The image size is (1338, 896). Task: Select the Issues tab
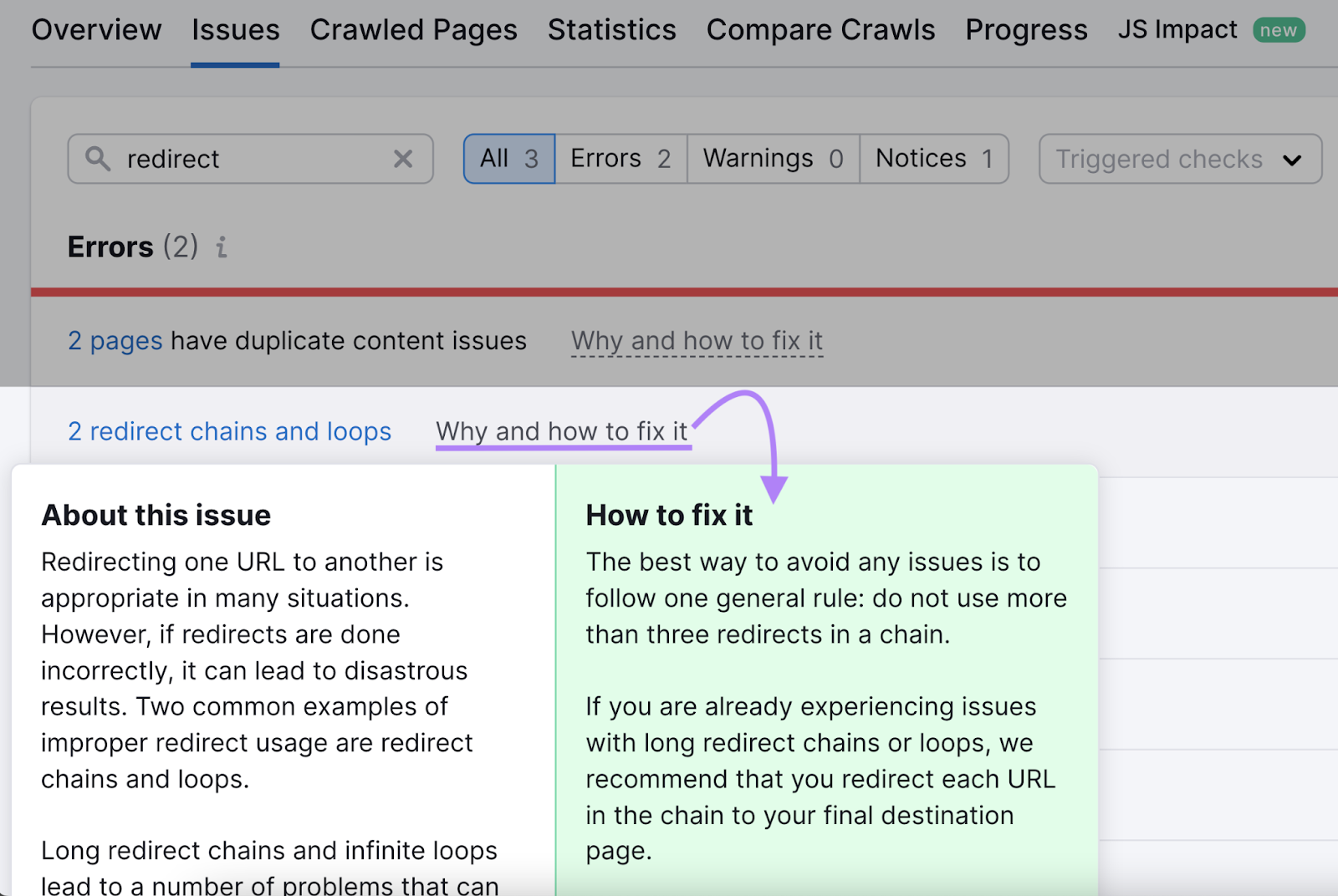[235, 30]
